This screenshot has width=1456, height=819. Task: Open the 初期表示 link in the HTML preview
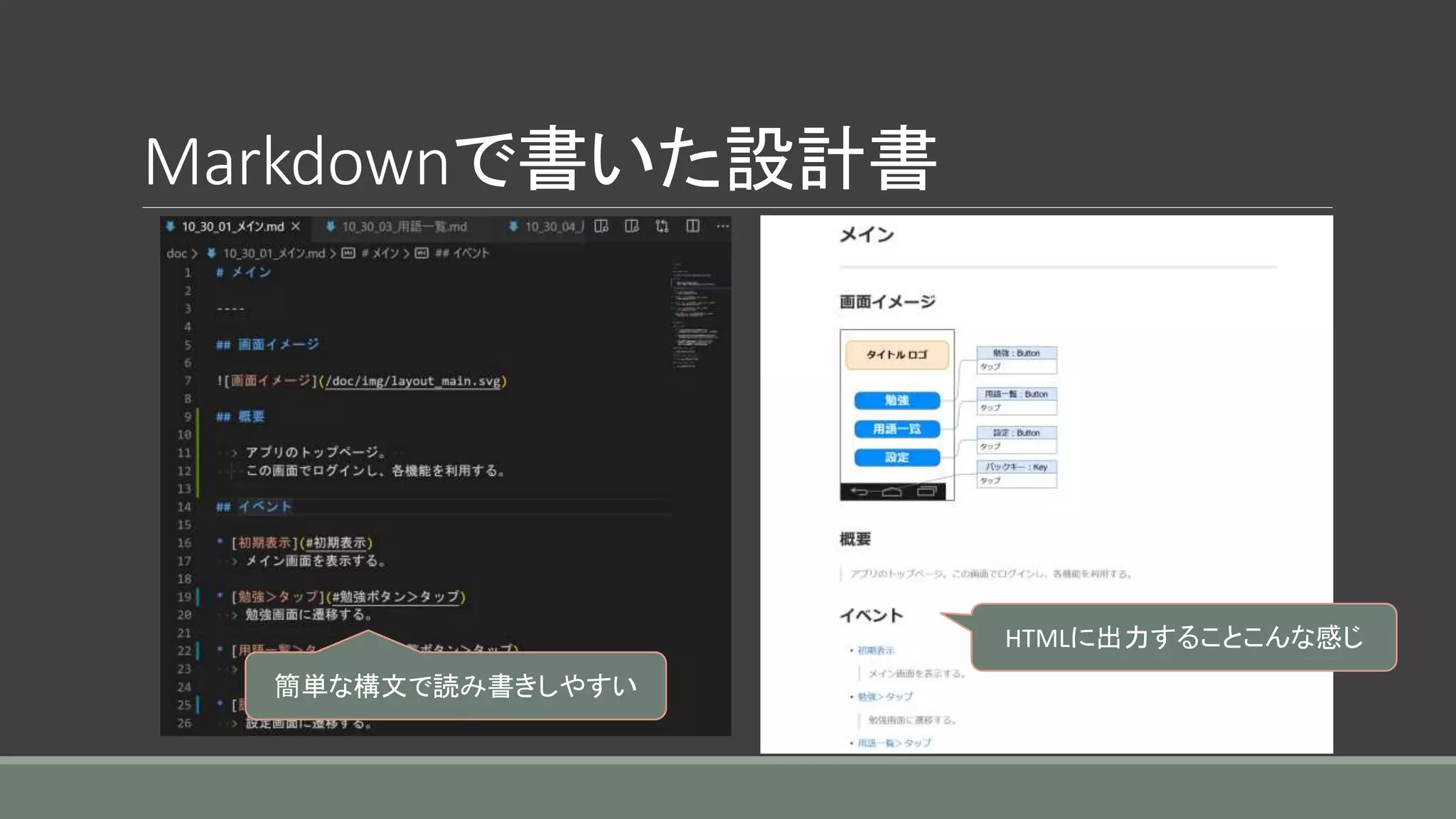pyautogui.click(x=875, y=651)
